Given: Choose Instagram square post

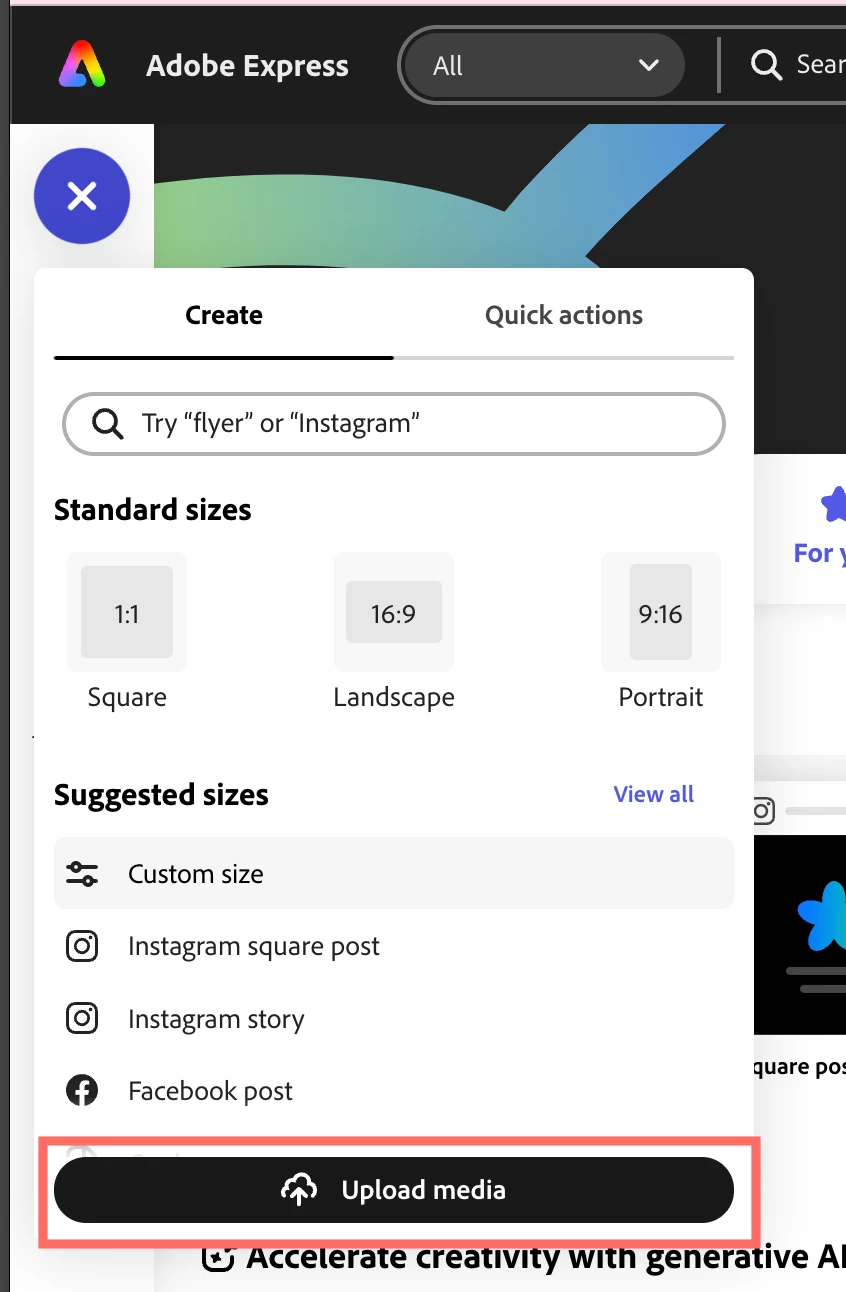Looking at the screenshot, I should (394, 946).
